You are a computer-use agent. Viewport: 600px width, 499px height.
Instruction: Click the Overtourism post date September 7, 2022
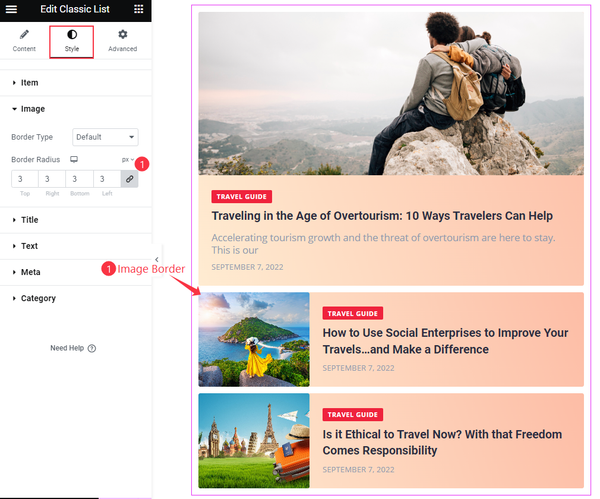point(247,267)
